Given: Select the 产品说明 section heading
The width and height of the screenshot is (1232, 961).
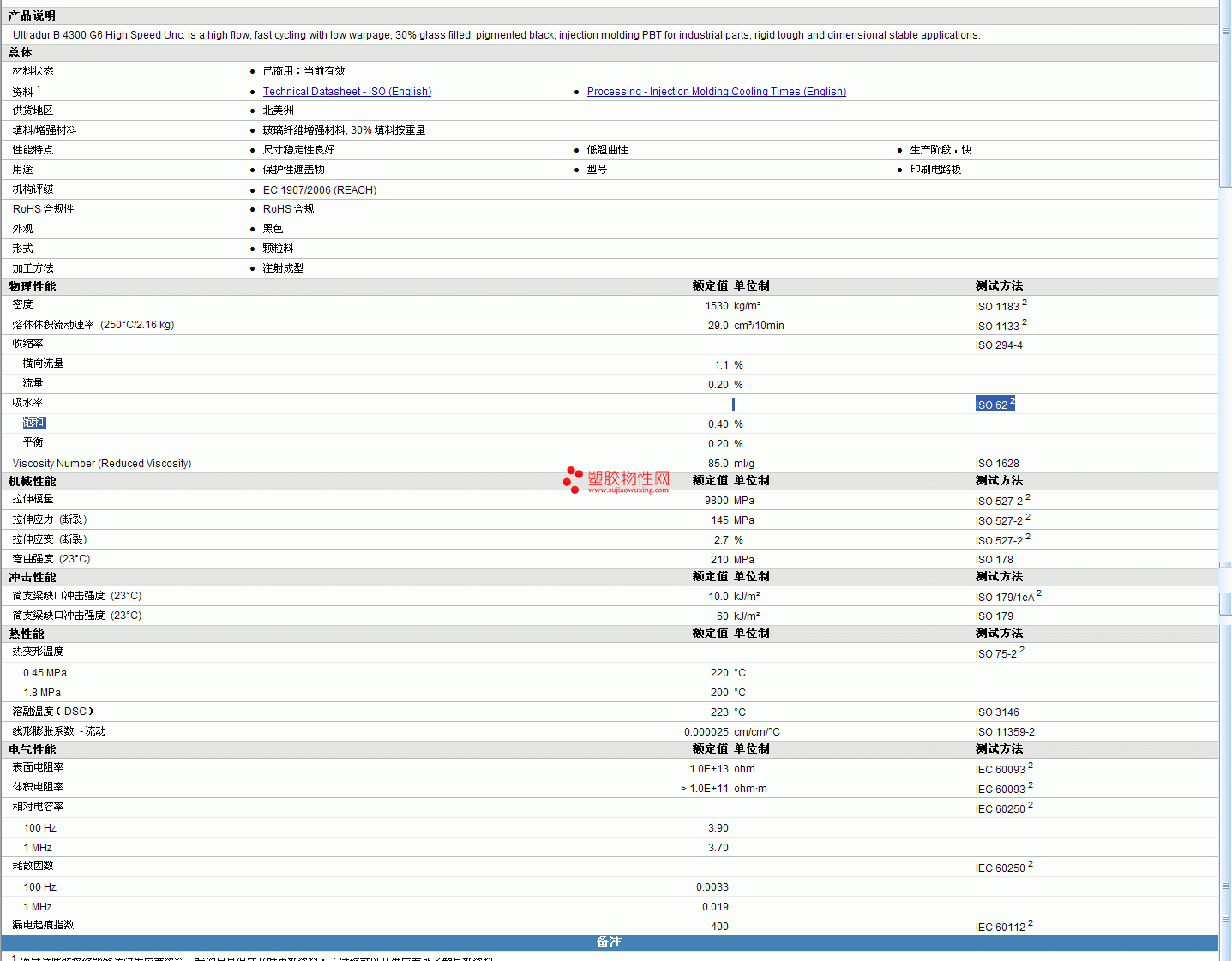Looking at the screenshot, I should pyautogui.click(x=33, y=16).
